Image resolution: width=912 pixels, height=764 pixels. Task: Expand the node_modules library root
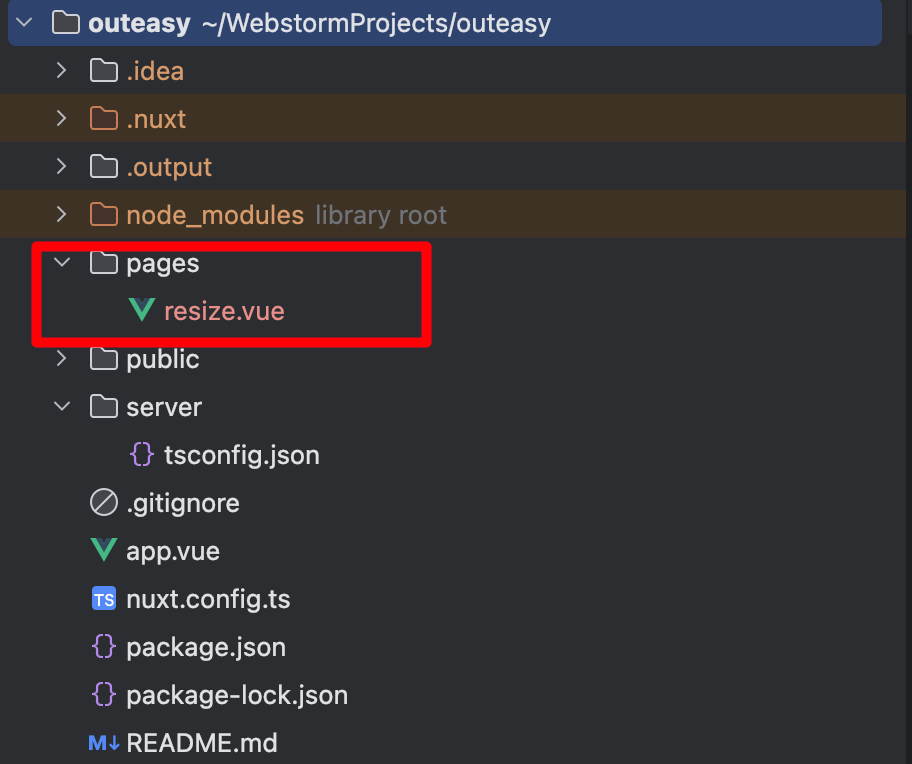pos(62,215)
